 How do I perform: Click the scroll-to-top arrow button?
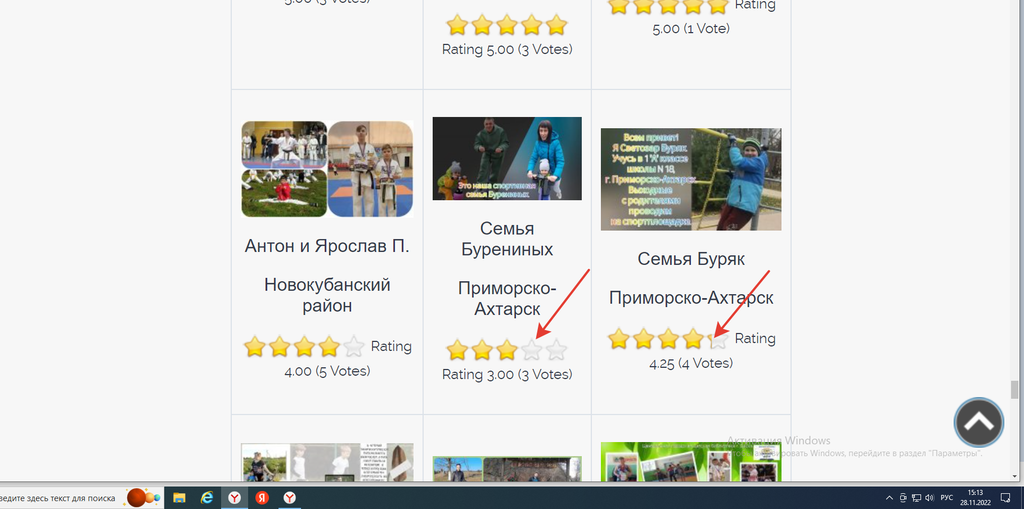coord(978,422)
